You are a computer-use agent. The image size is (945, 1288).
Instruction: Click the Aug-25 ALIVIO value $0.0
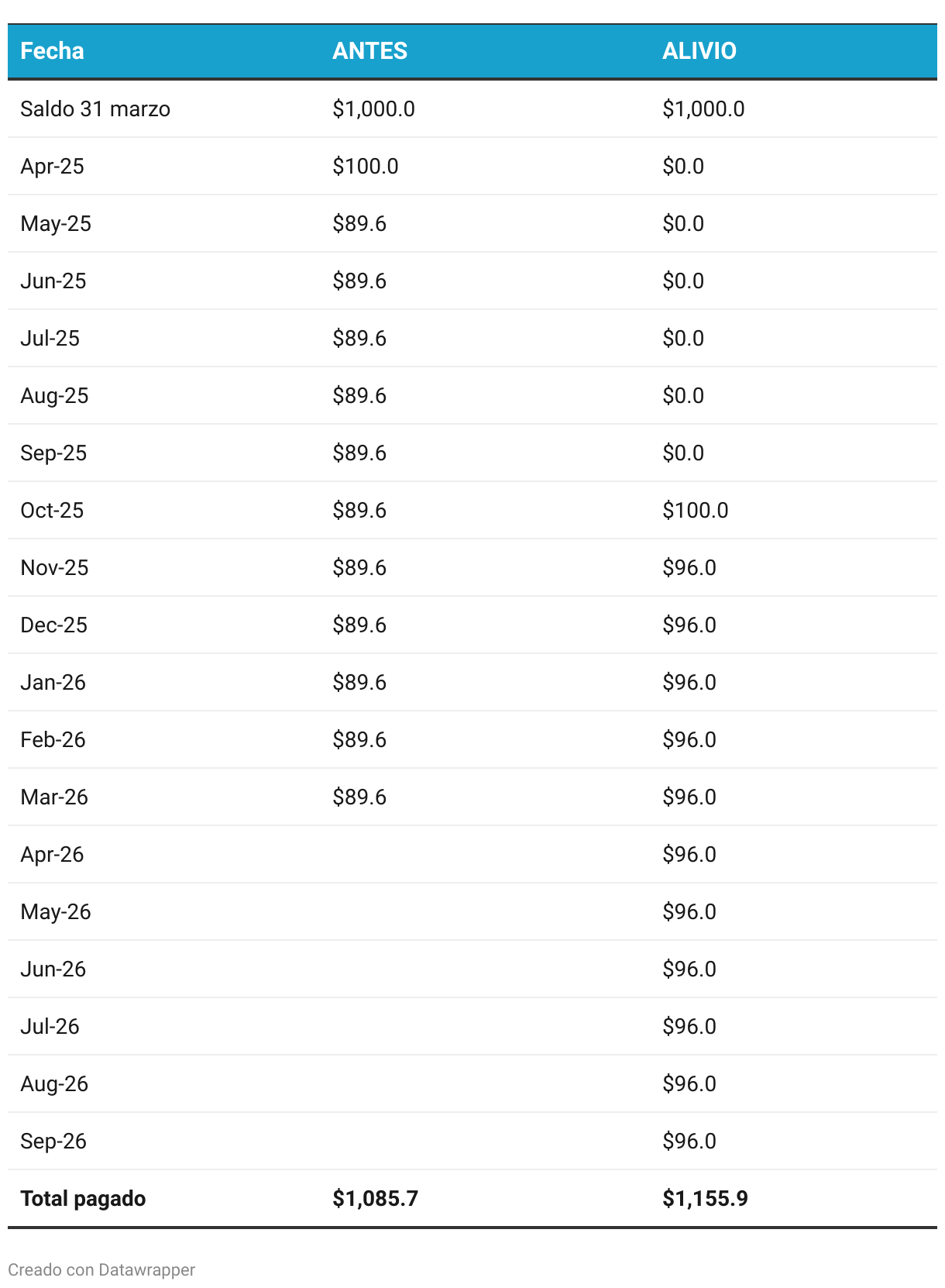pos(683,395)
